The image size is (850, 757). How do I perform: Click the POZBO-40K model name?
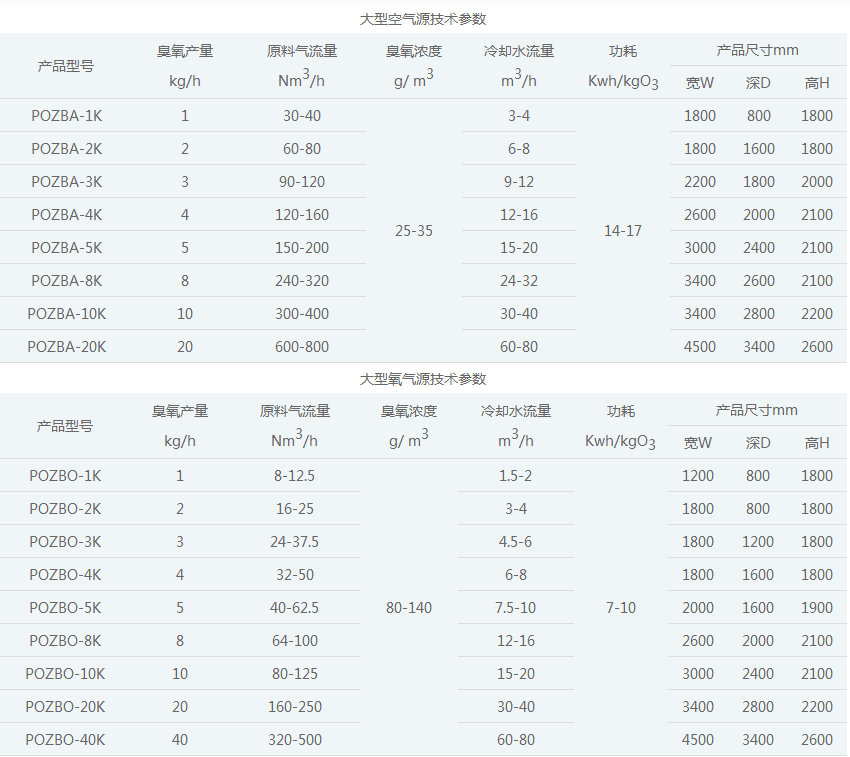[x=65, y=740]
